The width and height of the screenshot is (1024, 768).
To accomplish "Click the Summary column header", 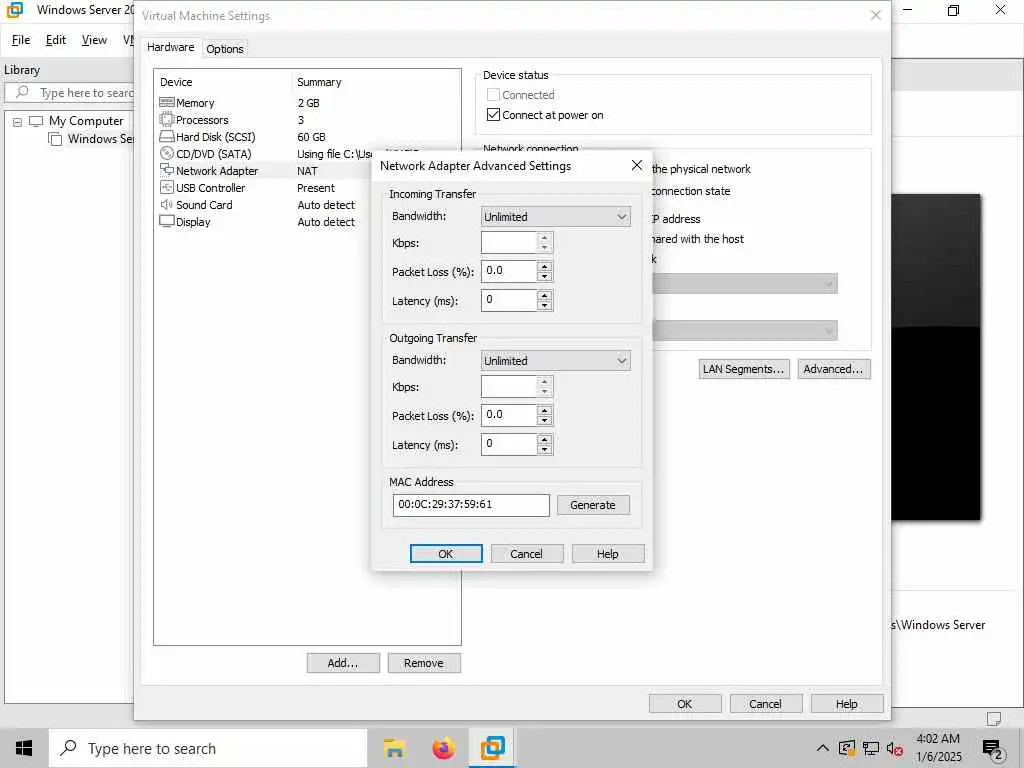I will [319, 82].
